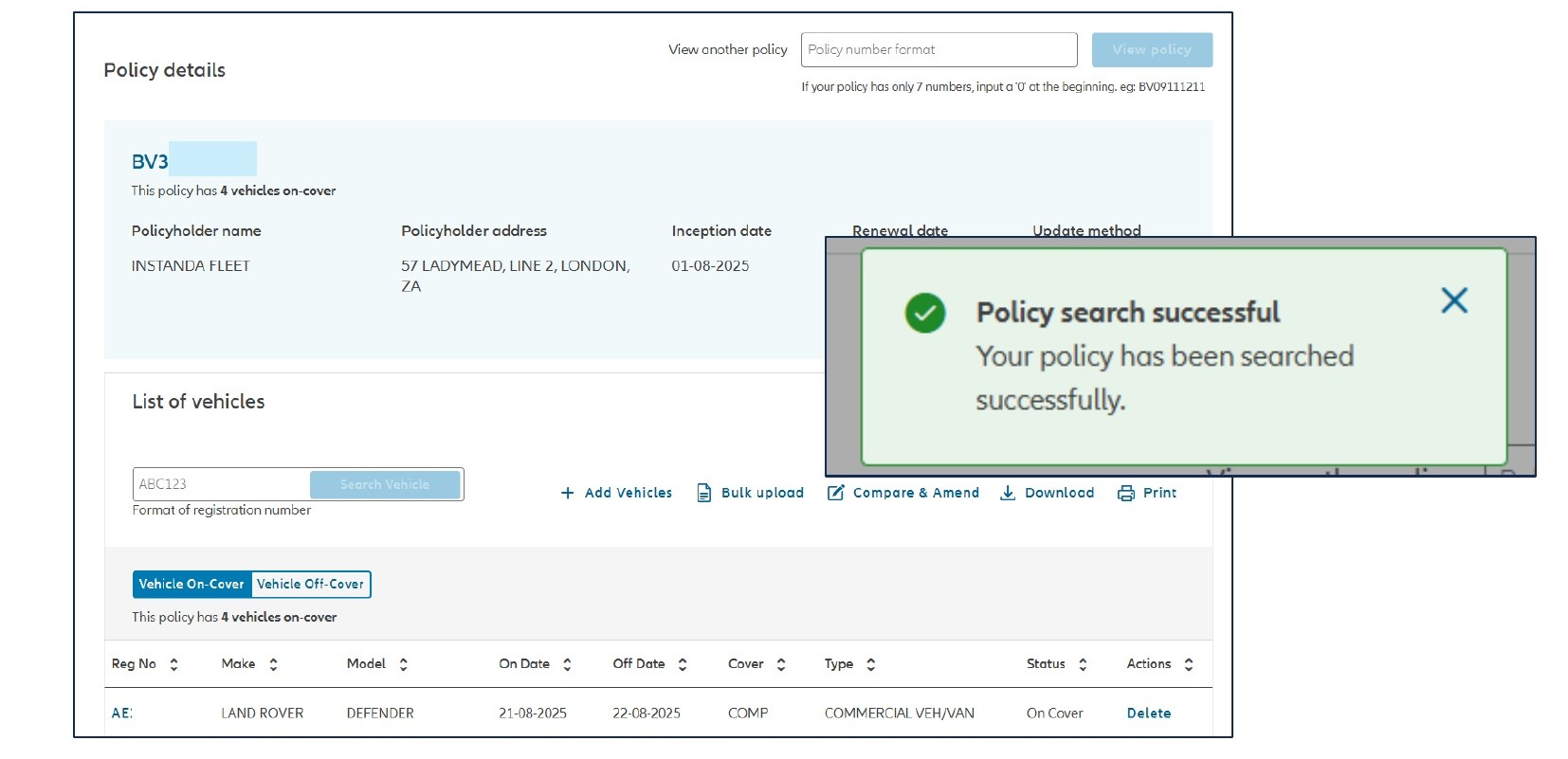The image size is (1568, 759).
Task: Sort vehicles by Make column
Action: (273, 664)
